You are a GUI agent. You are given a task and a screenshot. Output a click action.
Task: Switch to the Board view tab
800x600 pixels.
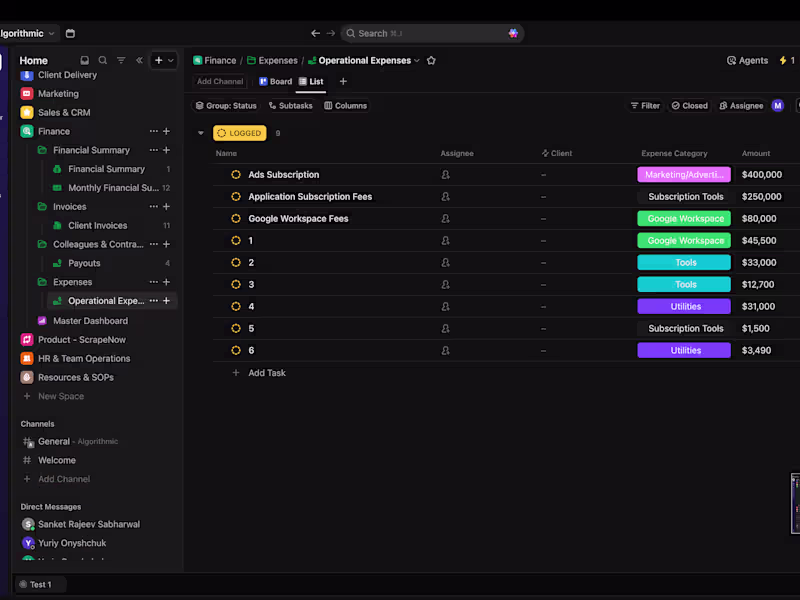[x=275, y=82]
